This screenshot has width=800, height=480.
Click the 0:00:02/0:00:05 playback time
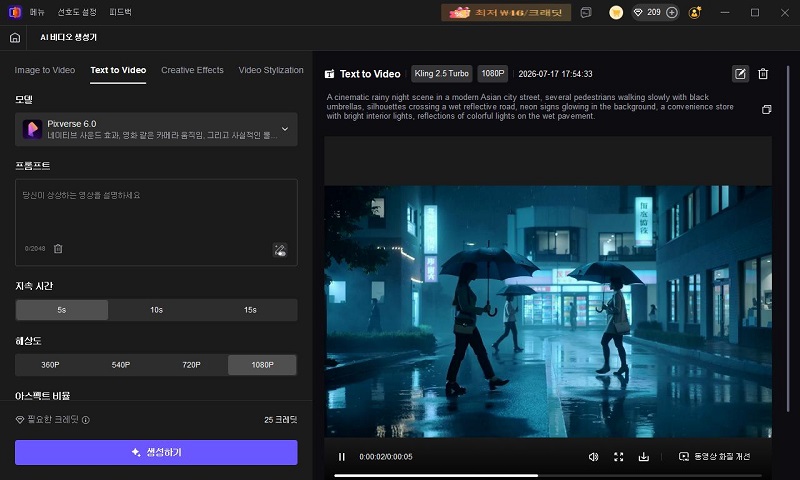coord(386,457)
